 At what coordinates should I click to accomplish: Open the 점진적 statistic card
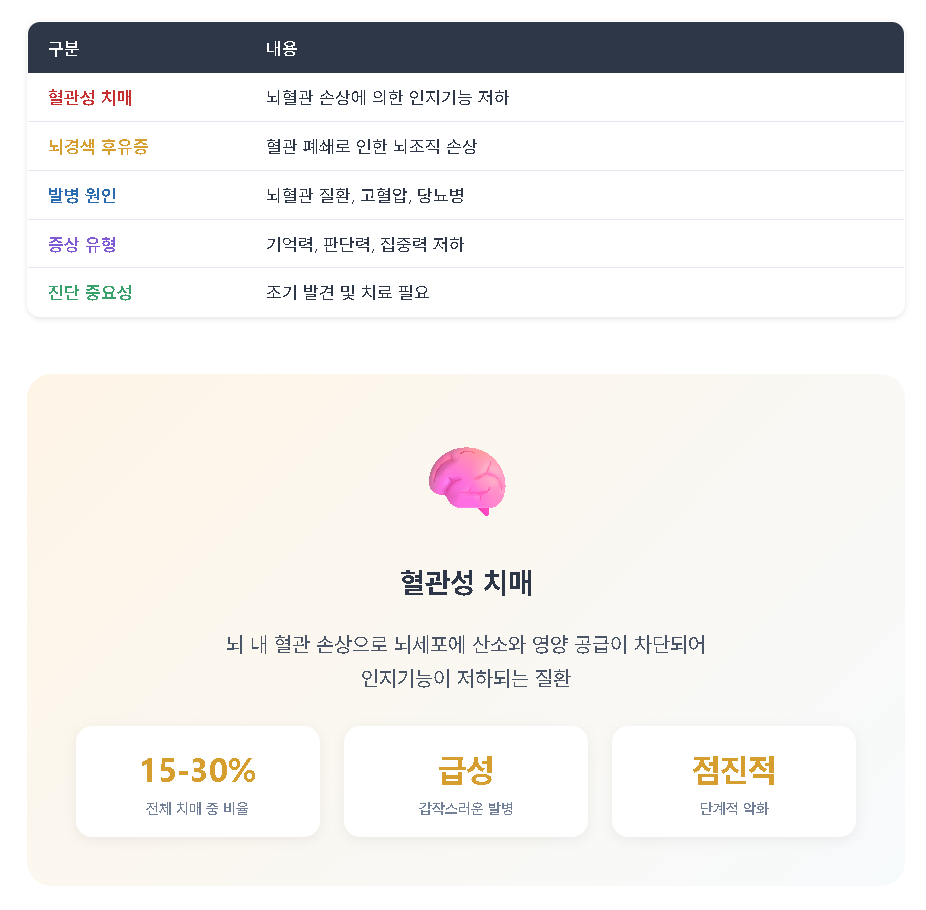pyautogui.click(x=734, y=781)
